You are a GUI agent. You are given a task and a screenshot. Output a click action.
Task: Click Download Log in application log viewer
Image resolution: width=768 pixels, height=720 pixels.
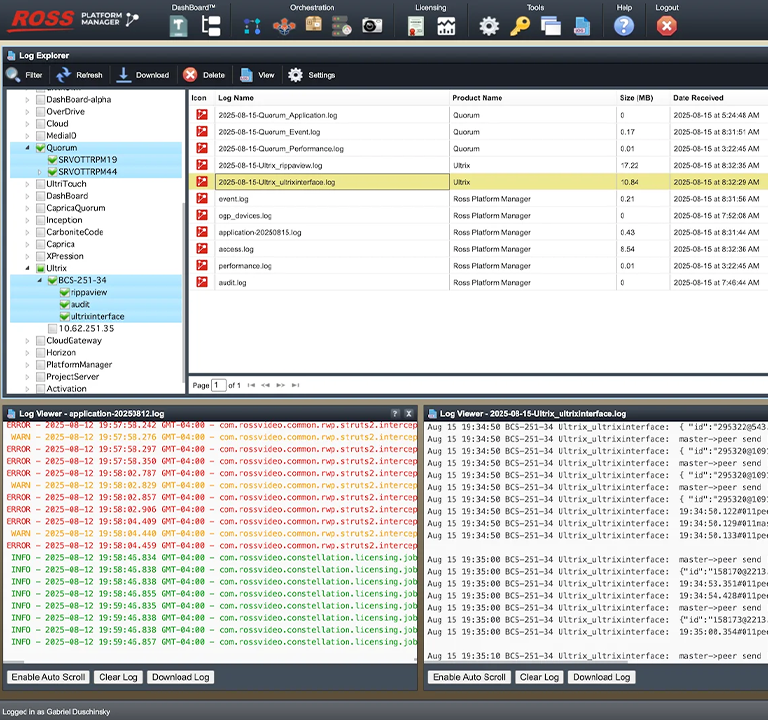(180, 677)
